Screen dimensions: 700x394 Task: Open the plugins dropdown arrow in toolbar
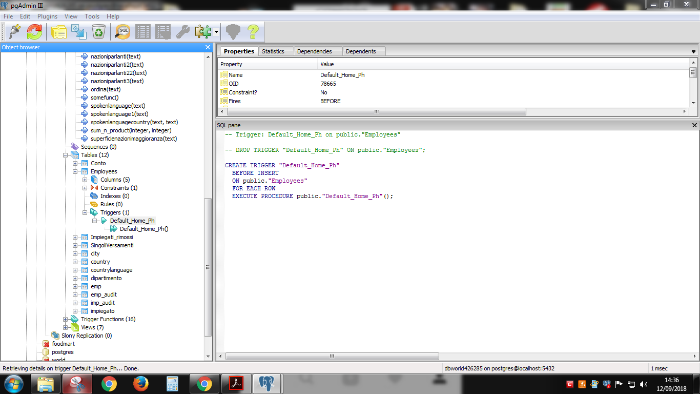click(x=216, y=32)
